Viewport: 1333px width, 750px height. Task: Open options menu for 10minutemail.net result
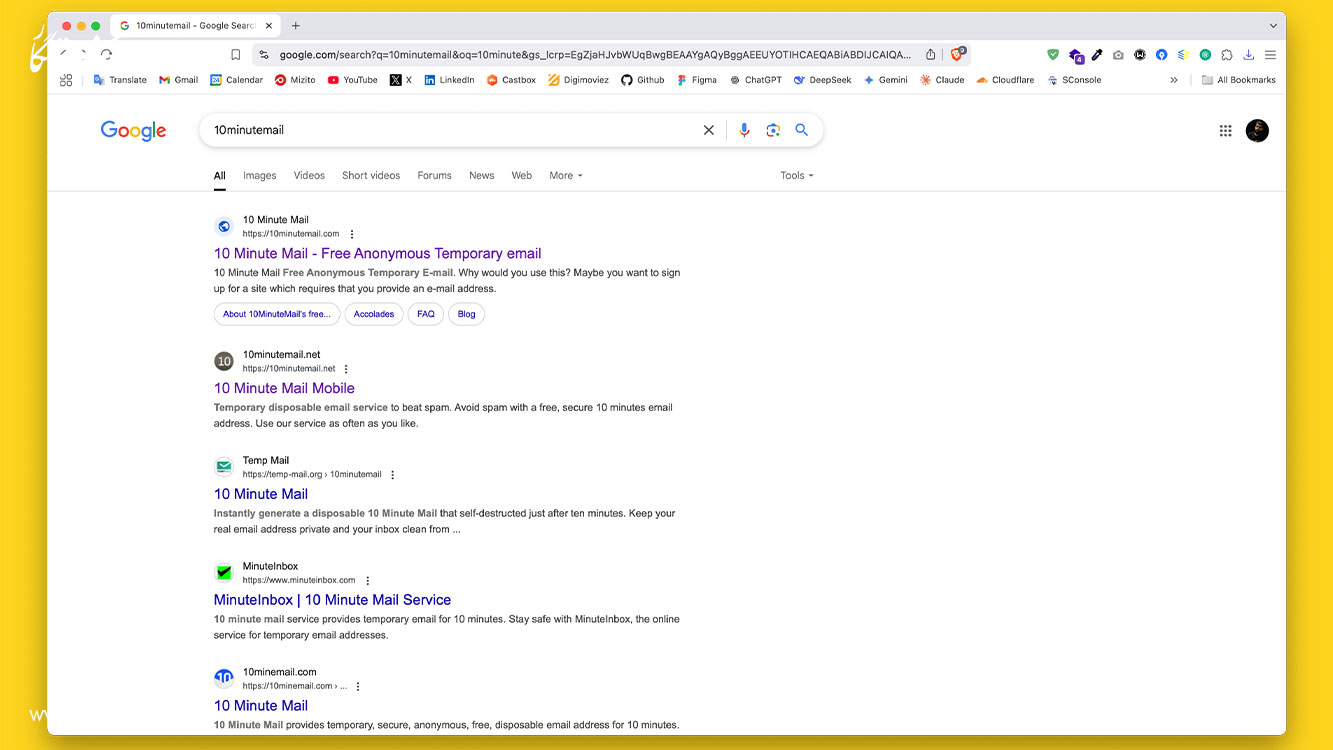347,369
